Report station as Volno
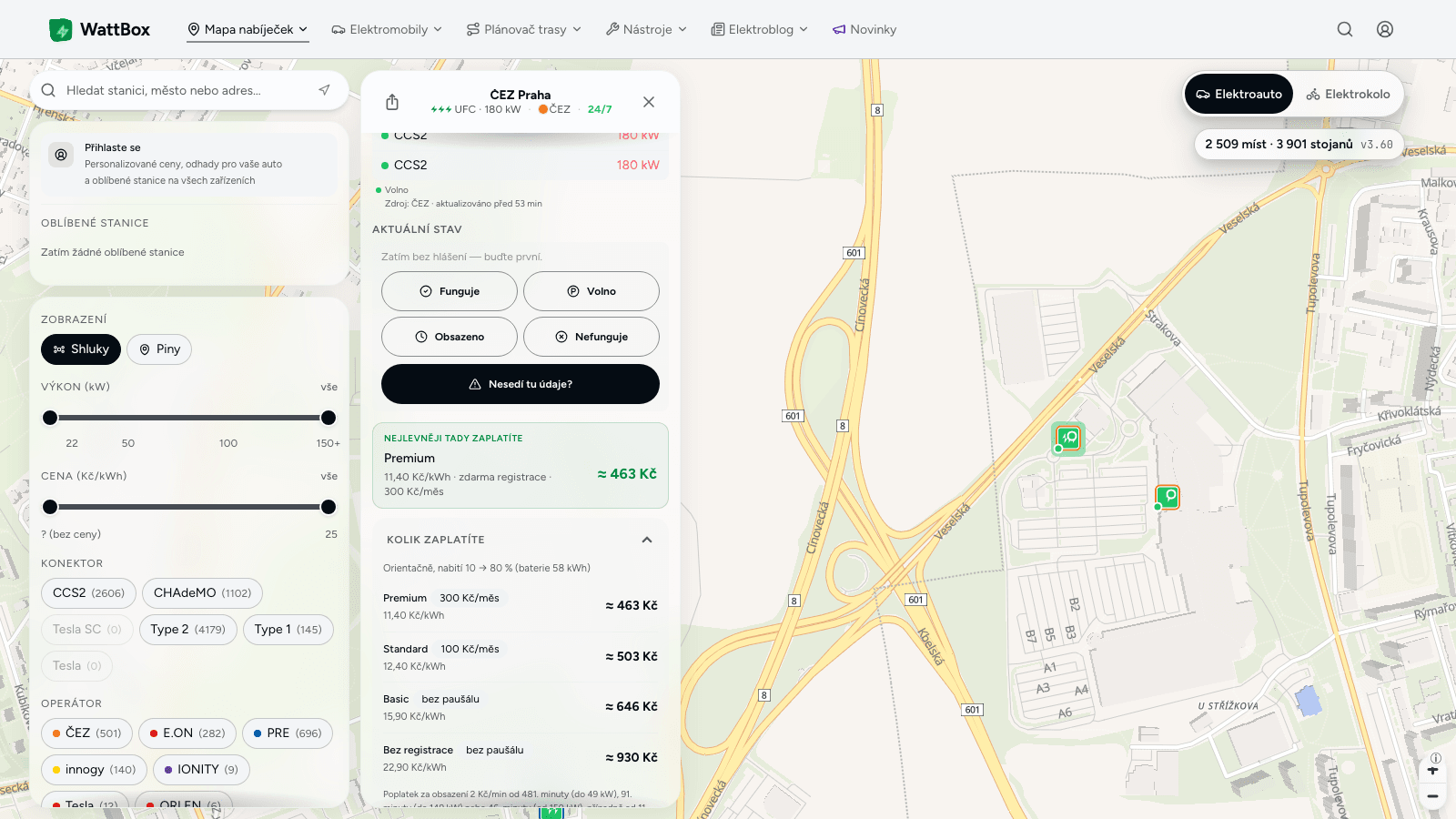Image resolution: width=1456 pixels, height=819 pixels. point(591,291)
